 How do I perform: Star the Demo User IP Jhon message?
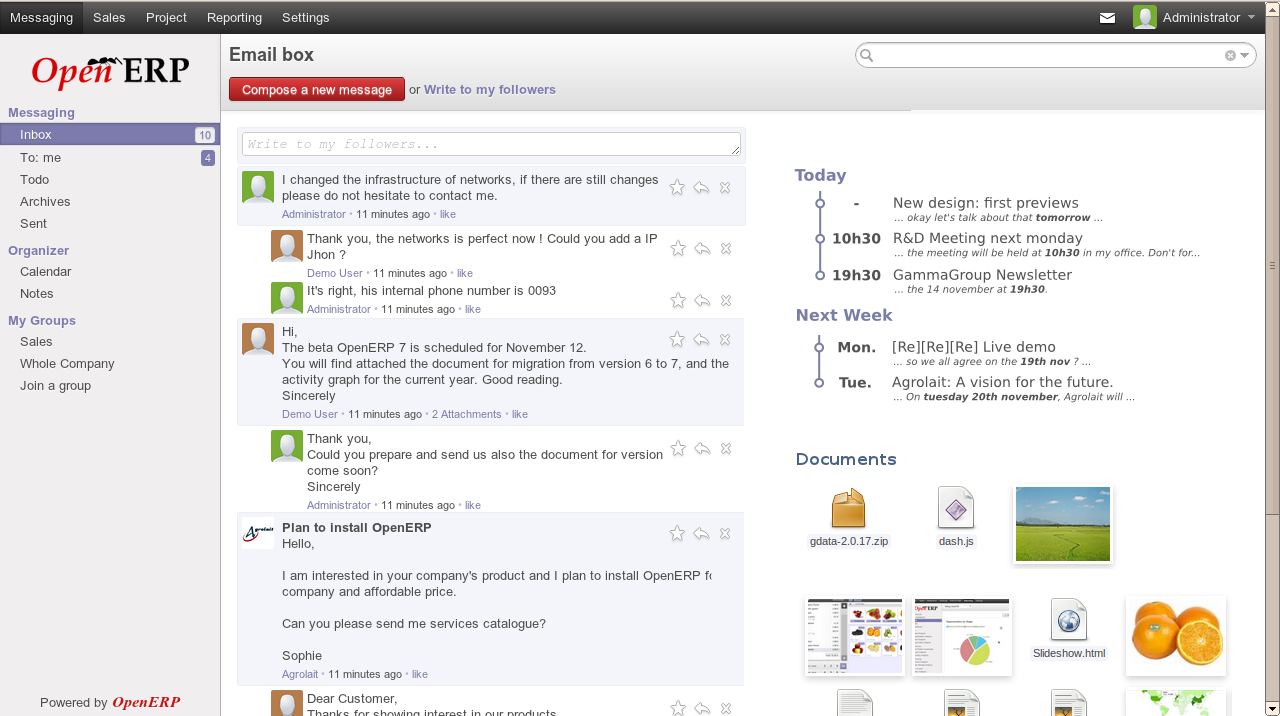point(678,249)
